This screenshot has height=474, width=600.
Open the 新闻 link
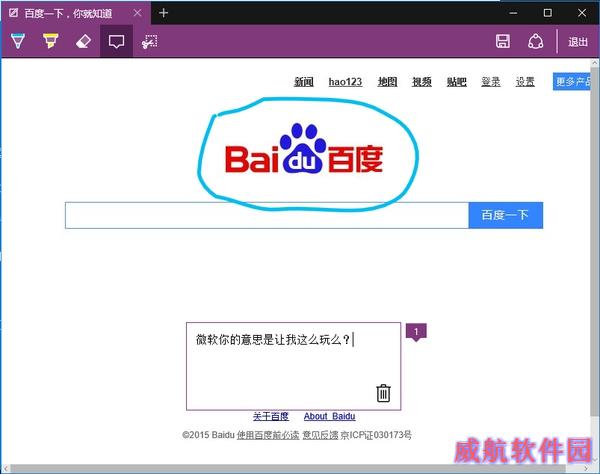(x=303, y=81)
